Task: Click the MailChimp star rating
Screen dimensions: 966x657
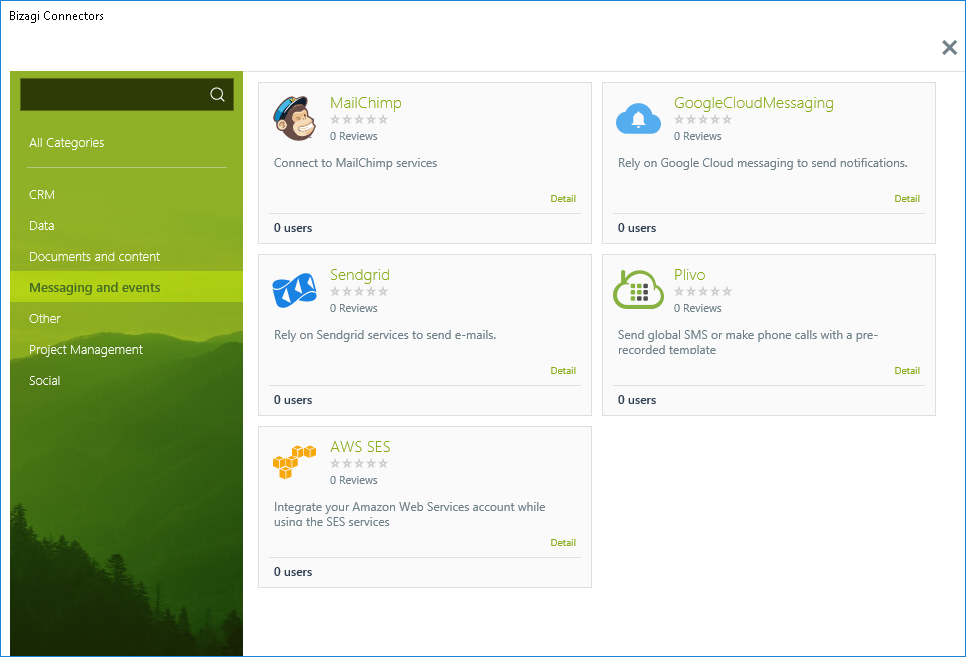Action: pyautogui.click(x=359, y=120)
